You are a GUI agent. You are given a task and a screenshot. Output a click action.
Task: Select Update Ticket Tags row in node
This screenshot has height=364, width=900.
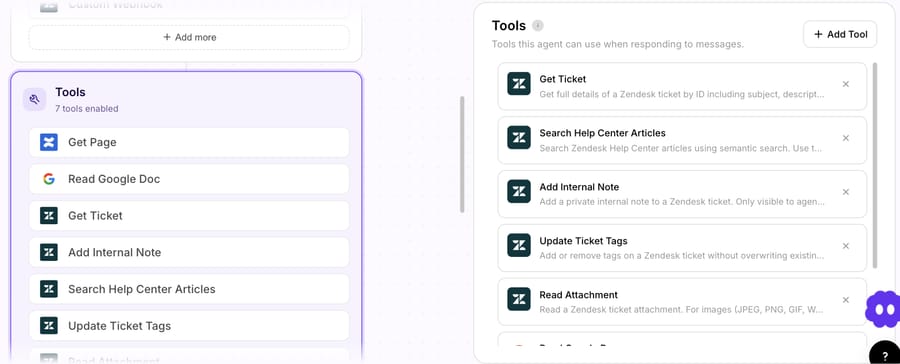[x=189, y=326]
